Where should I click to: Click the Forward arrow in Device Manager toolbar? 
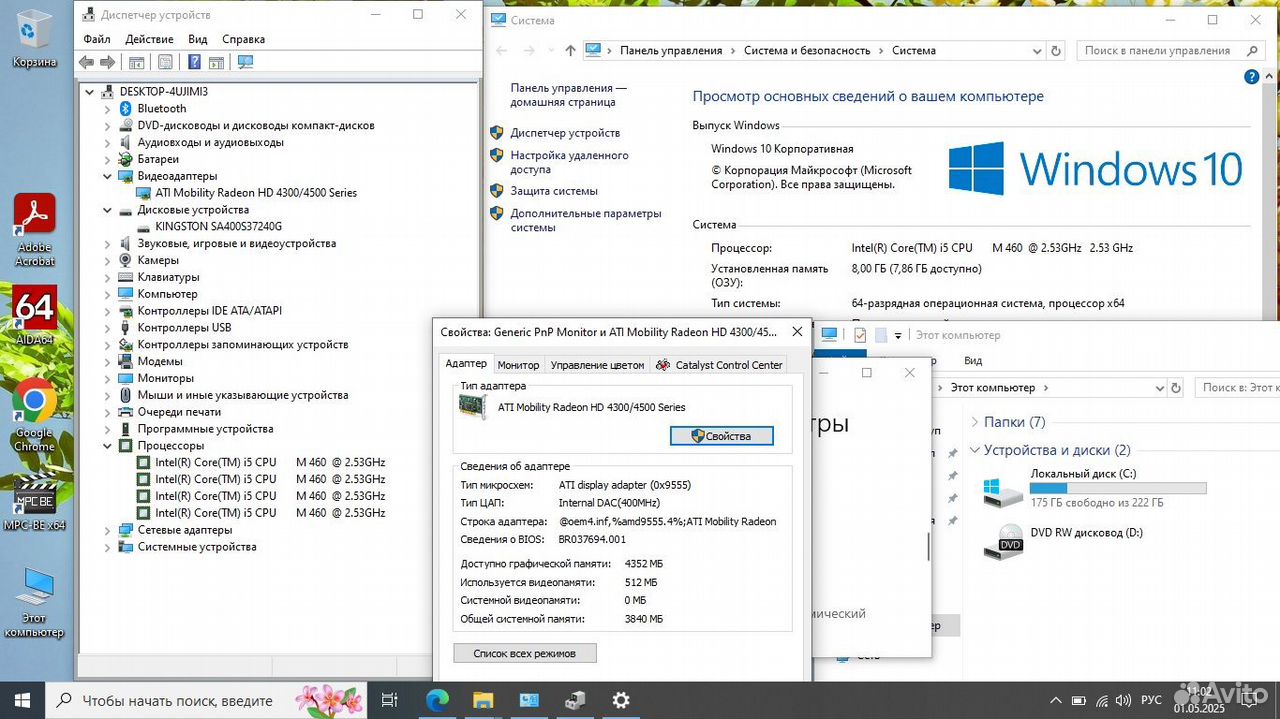107,62
